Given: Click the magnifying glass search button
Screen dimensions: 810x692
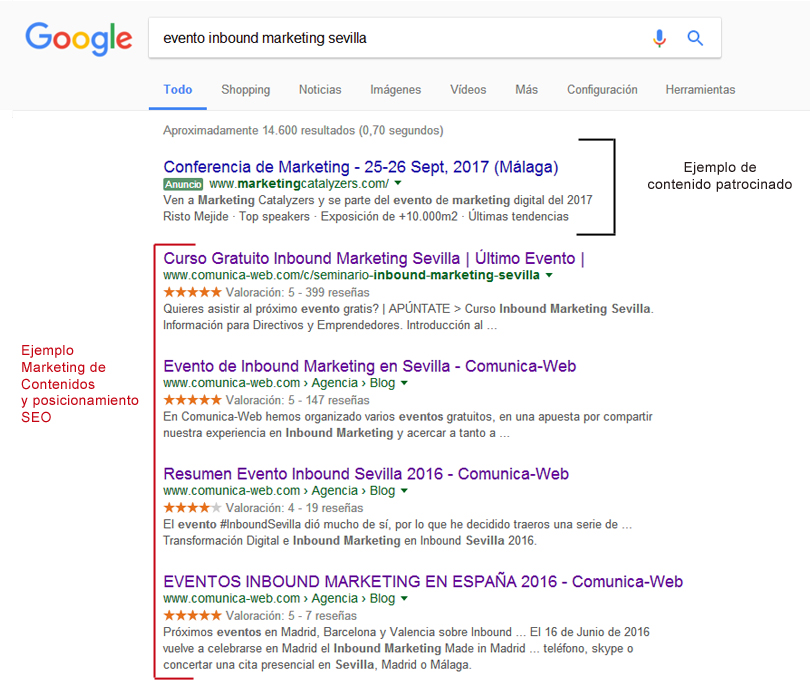Looking at the screenshot, I should [695, 38].
